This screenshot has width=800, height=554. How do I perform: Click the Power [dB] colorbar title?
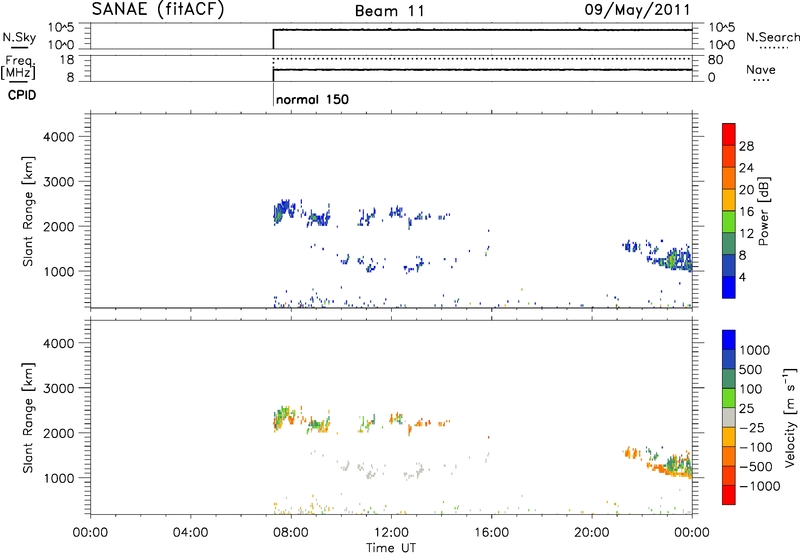pos(764,211)
